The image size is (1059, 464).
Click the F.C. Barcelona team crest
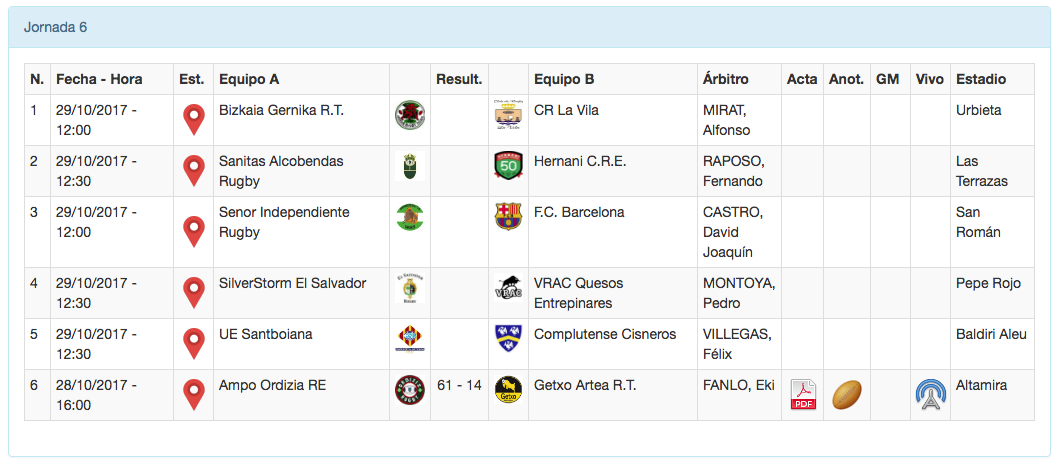[x=509, y=216]
